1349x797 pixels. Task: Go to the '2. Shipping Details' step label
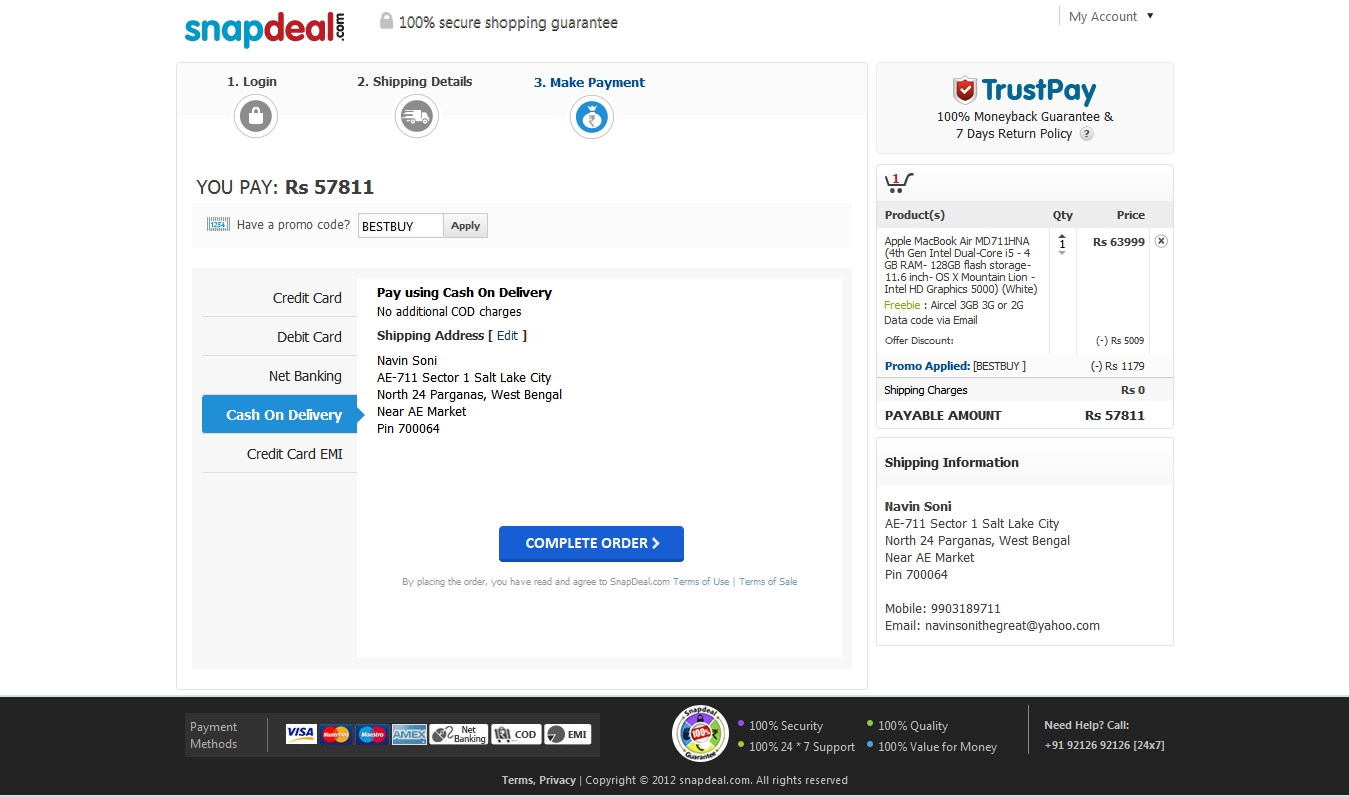coord(415,82)
